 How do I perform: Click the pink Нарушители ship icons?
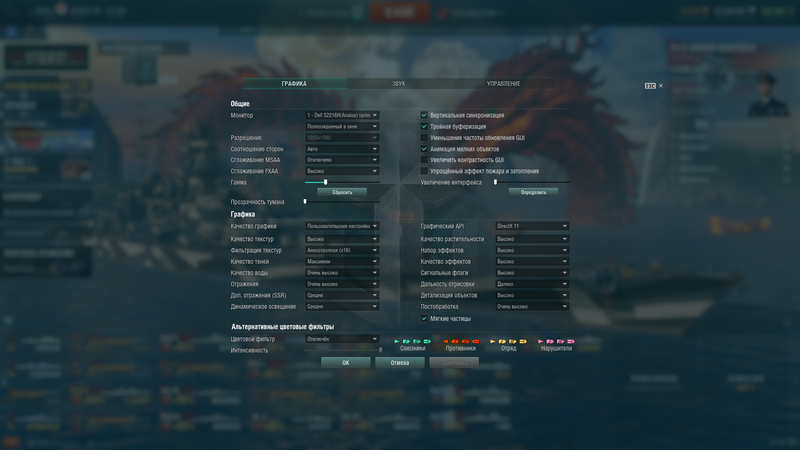click(x=556, y=341)
